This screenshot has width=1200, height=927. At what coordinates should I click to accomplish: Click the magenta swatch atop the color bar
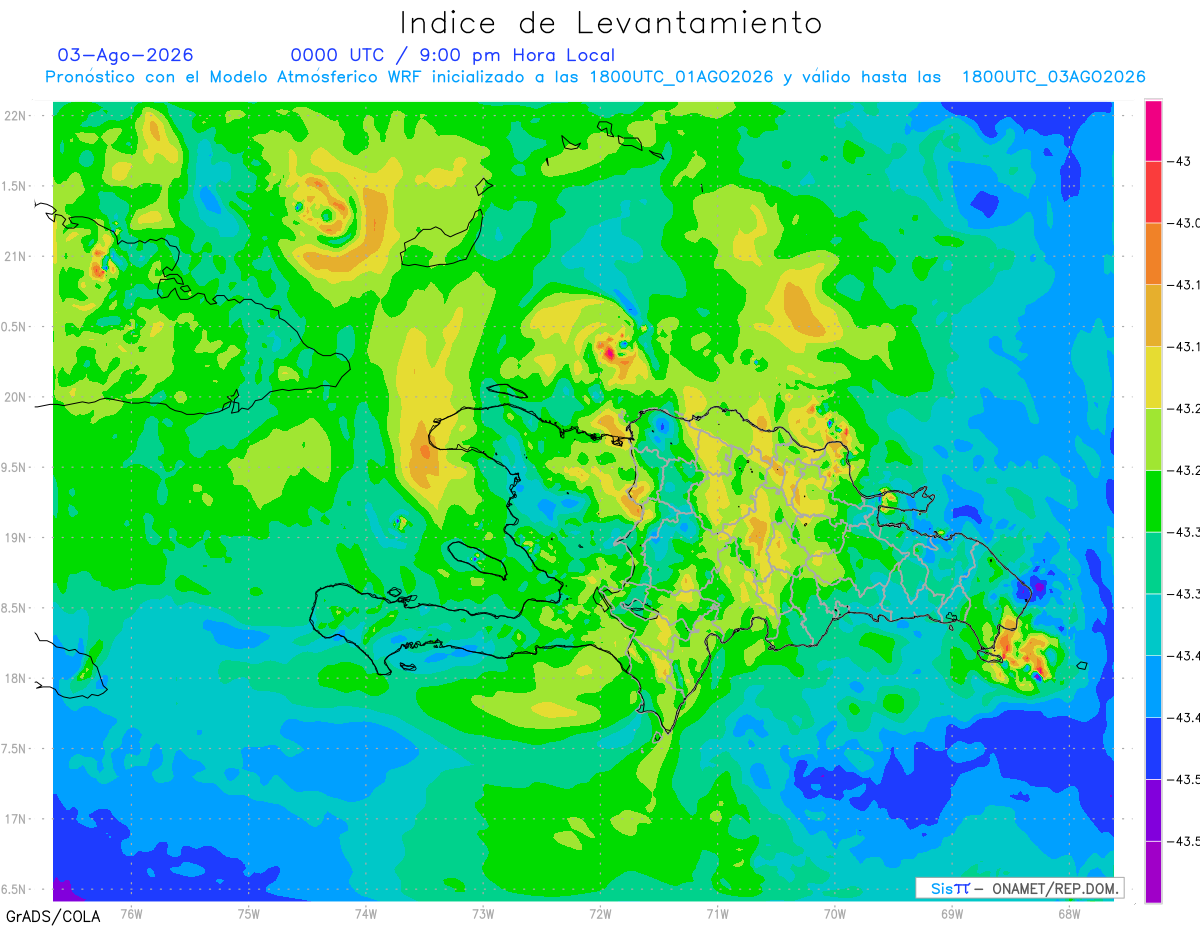coord(1153,130)
